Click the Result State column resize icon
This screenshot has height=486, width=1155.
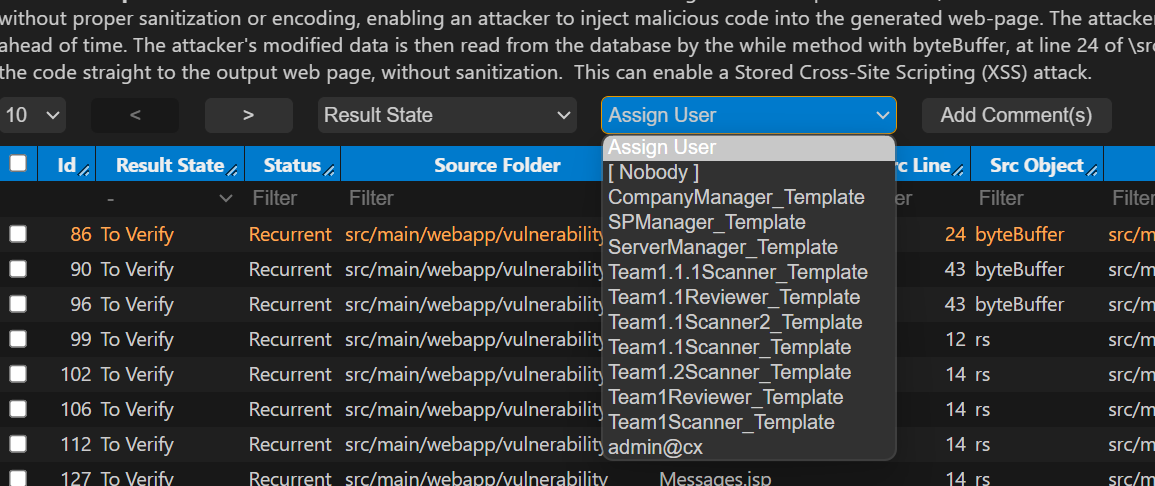click(233, 171)
